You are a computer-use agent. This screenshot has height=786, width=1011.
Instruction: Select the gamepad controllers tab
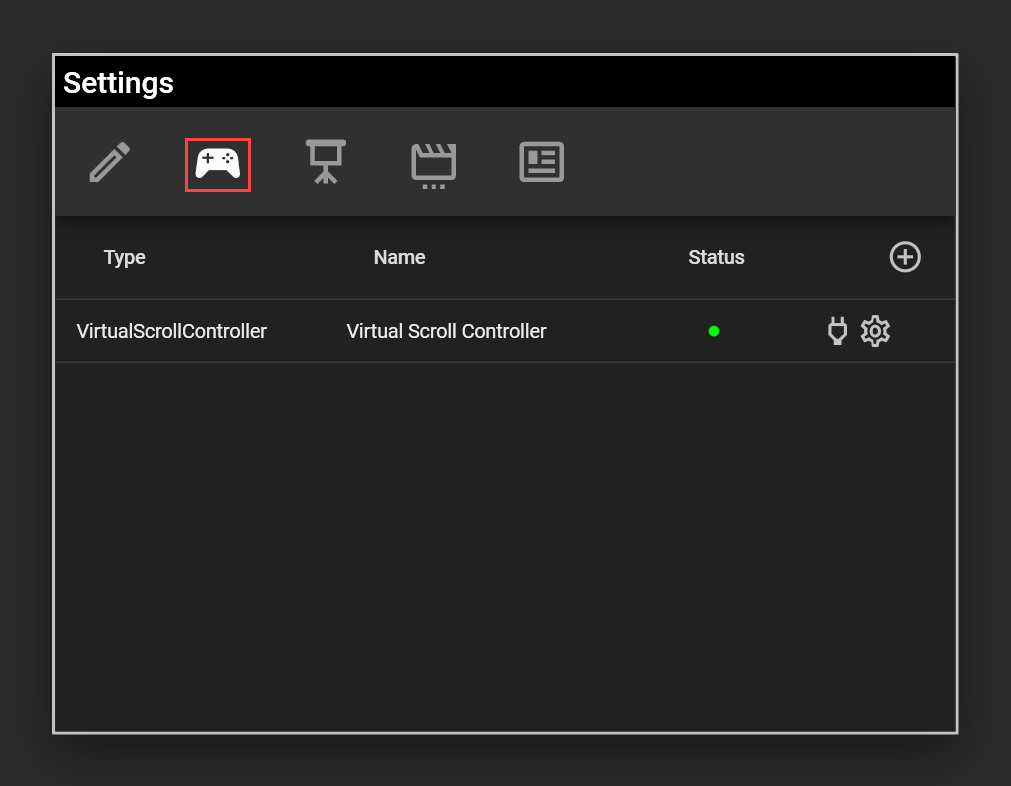217,164
